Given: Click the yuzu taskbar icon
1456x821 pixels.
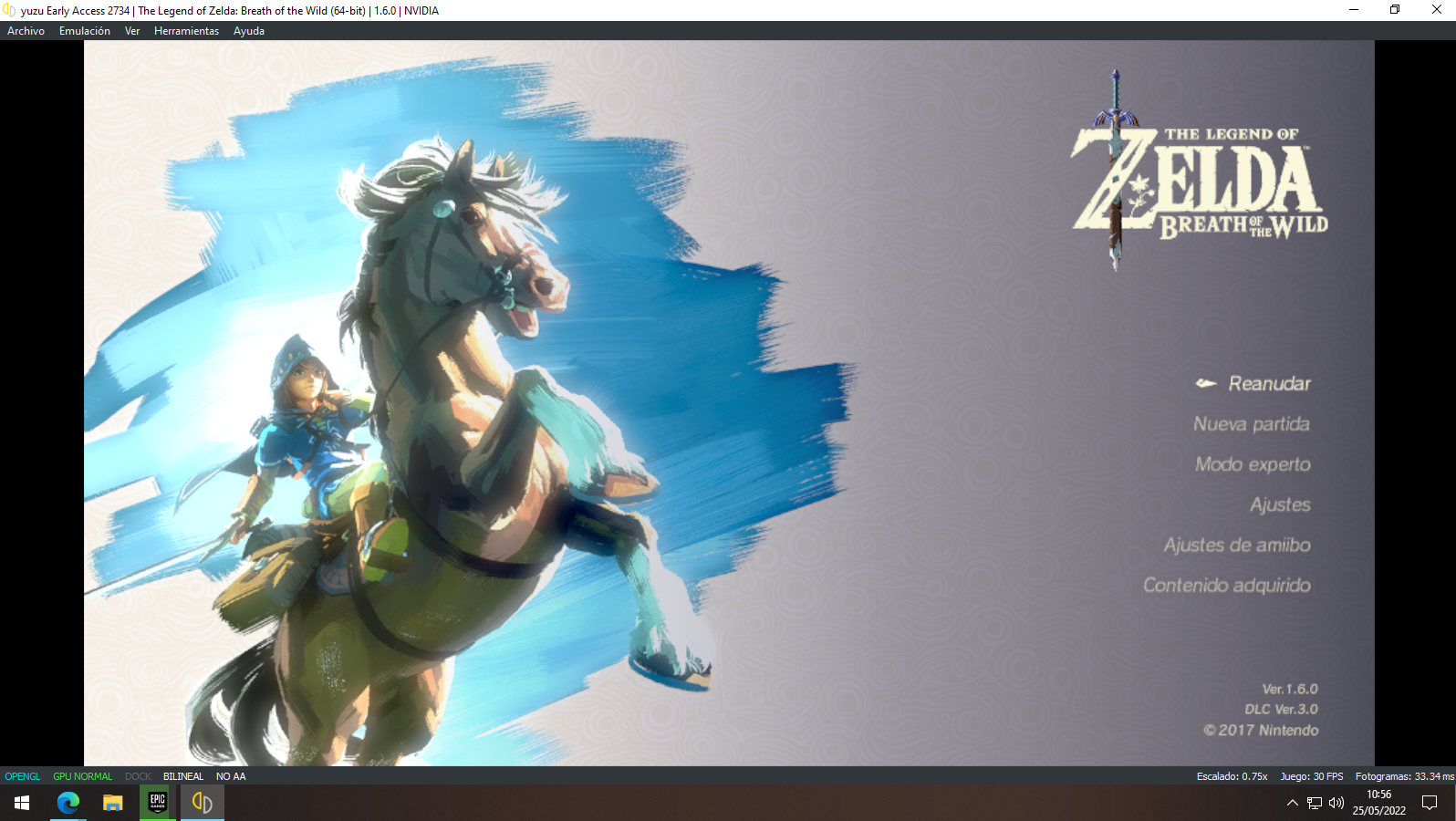Looking at the screenshot, I should [x=203, y=803].
